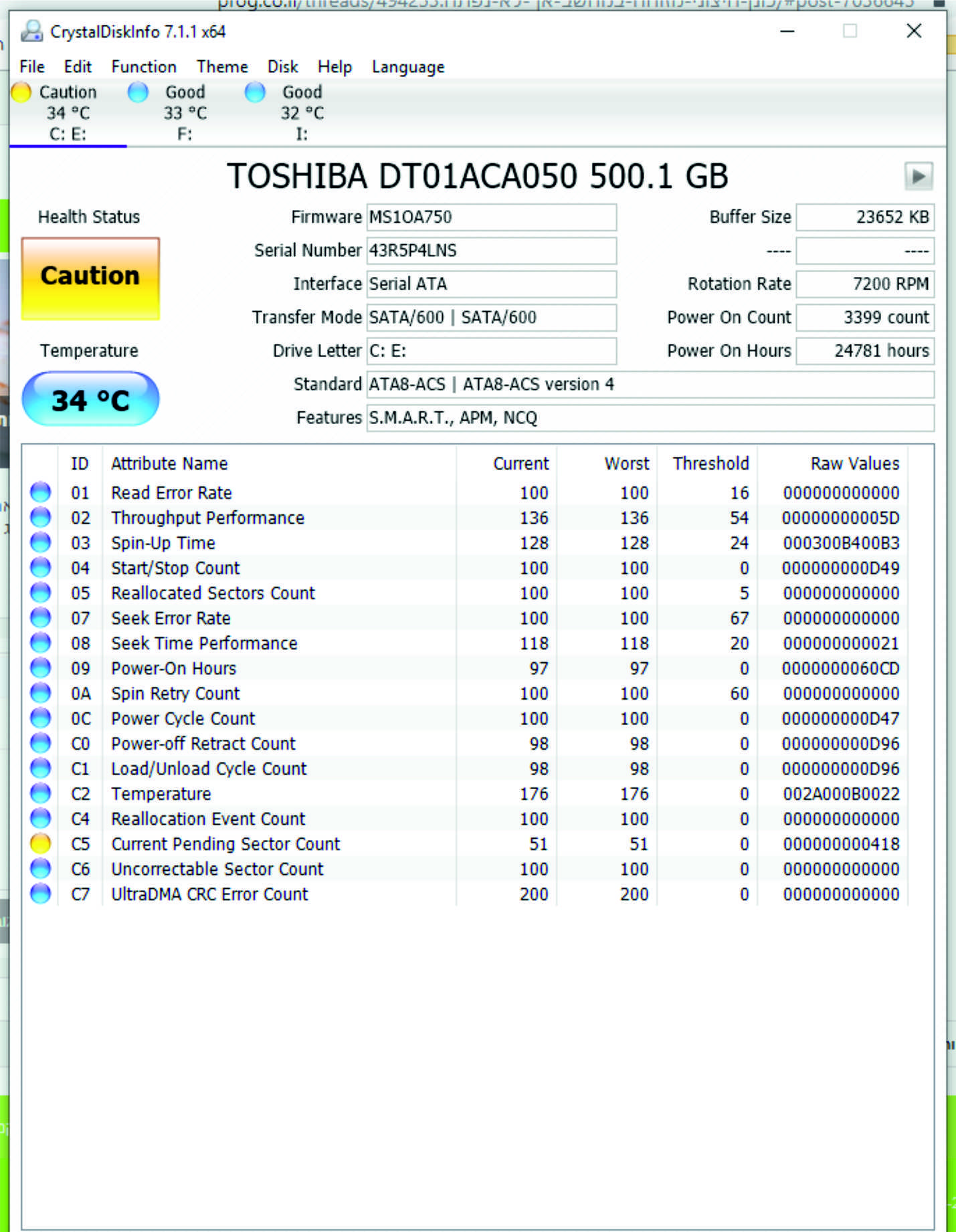This screenshot has width=956, height=1232.
Task: Open the Edit menu
Action: click(x=78, y=67)
